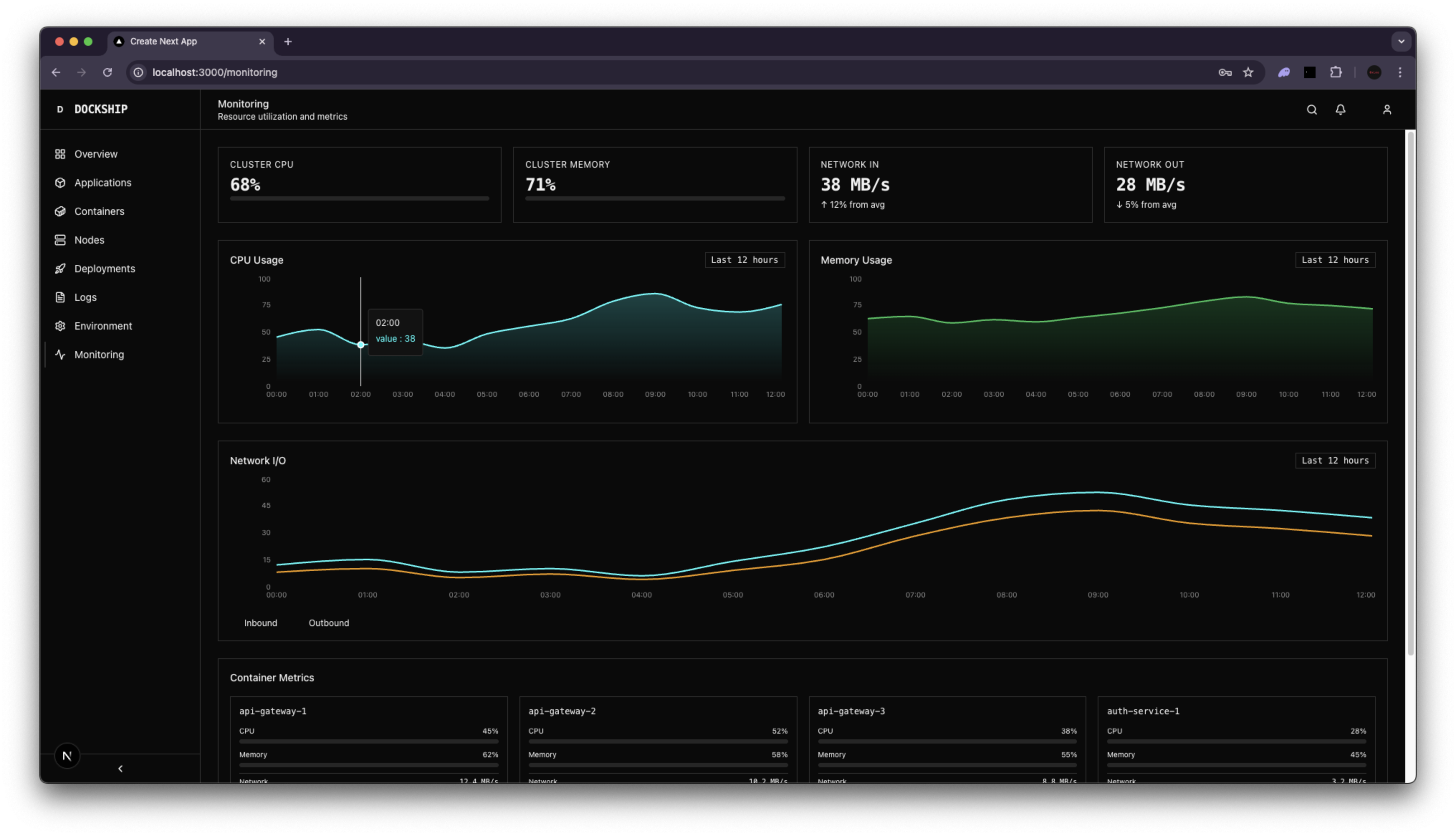Open notifications bell icon
Screen dimensions: 1456x836
click(1341, 110)
